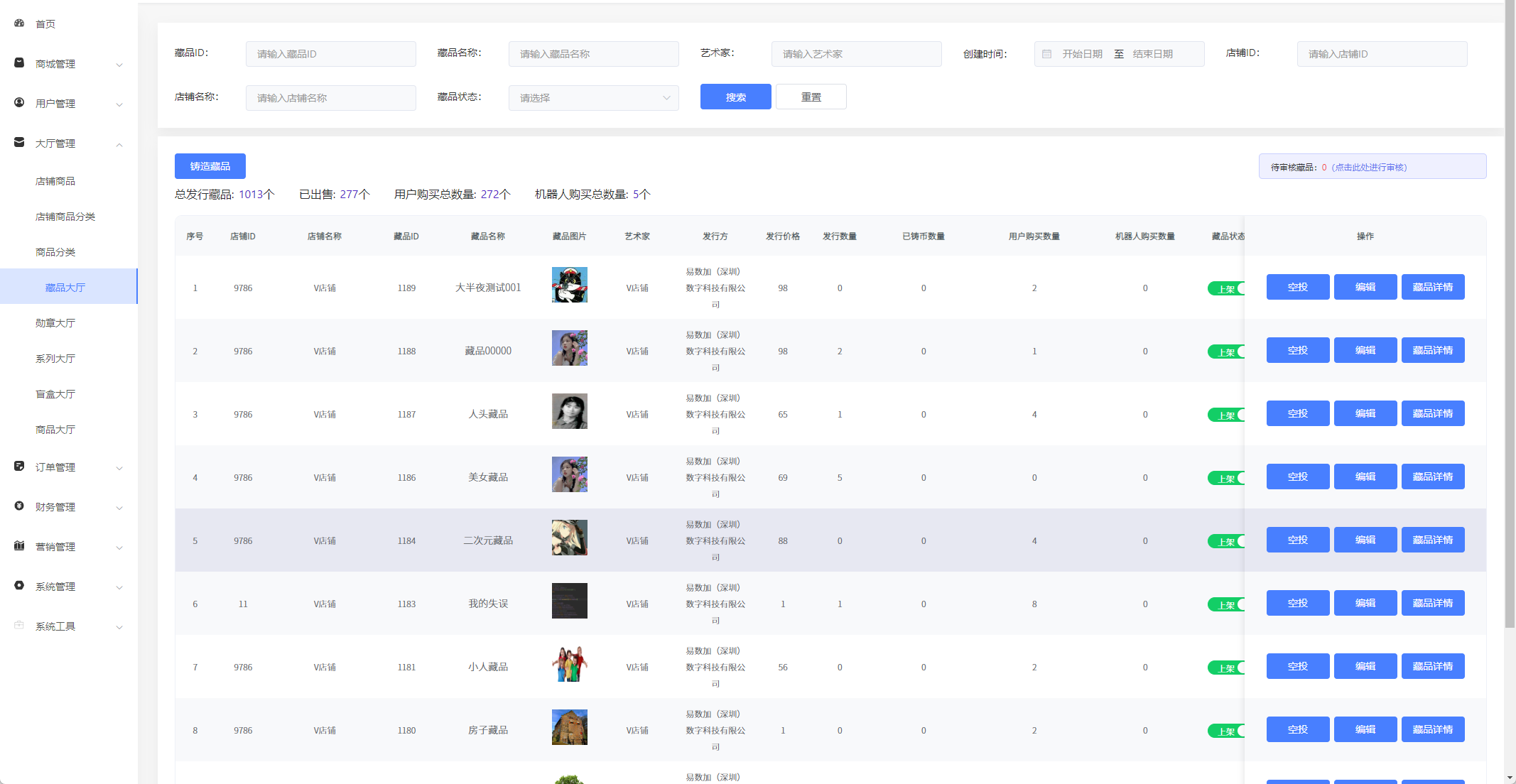Open thumbnail image of 大半夜测试001

(x=570, y=285)
